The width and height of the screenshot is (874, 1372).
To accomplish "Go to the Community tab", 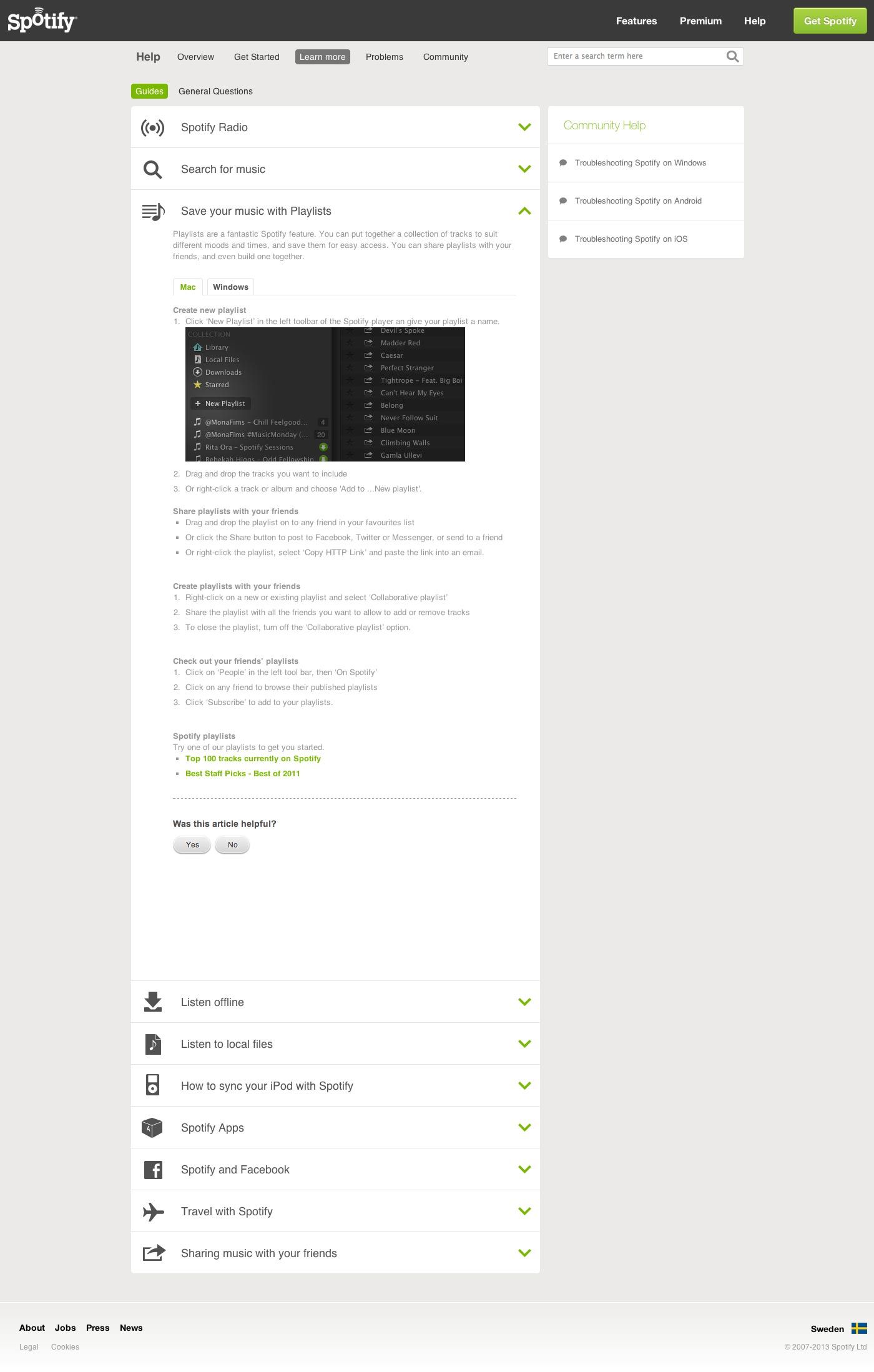I will [445, 57].
